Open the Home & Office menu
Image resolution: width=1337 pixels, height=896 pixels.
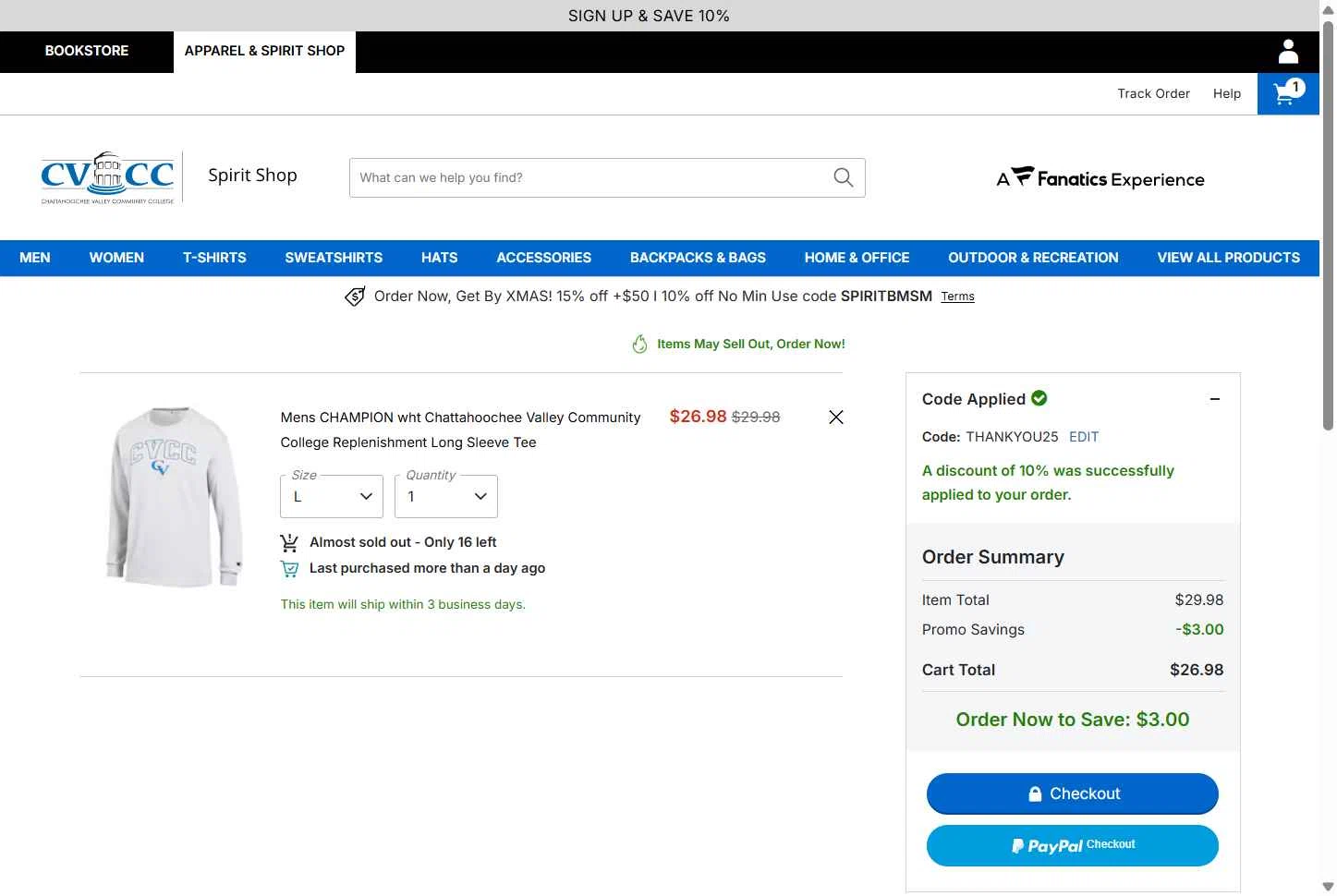(857, 258)
